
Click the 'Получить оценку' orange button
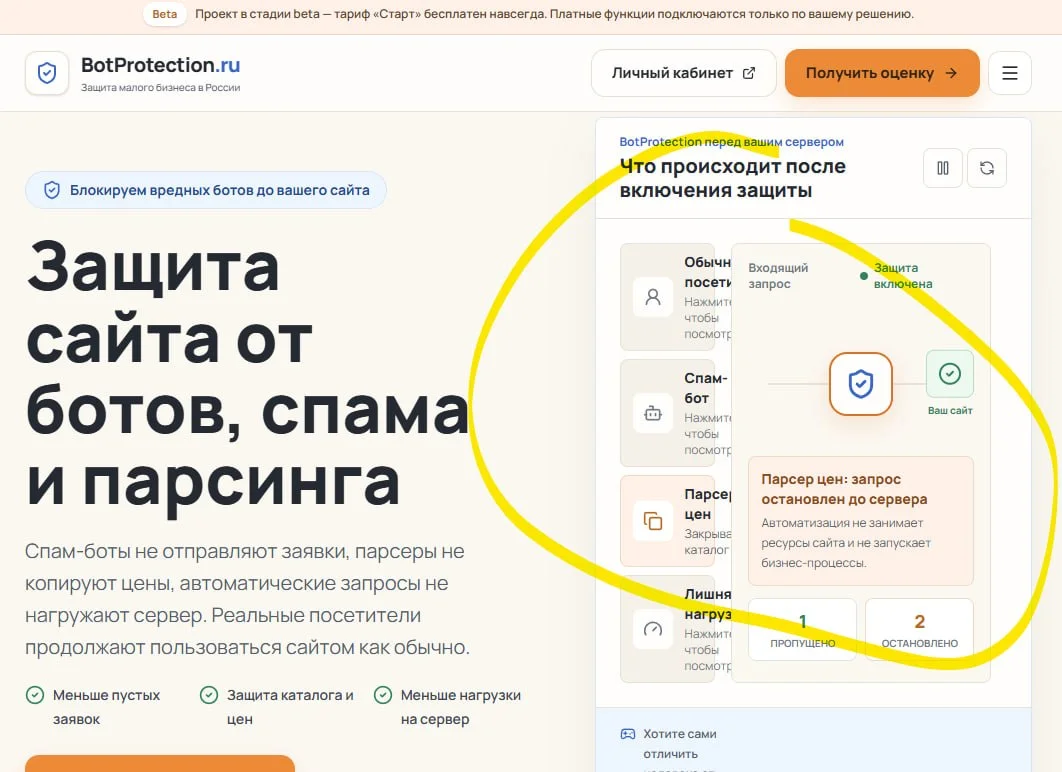pos(882,72)
